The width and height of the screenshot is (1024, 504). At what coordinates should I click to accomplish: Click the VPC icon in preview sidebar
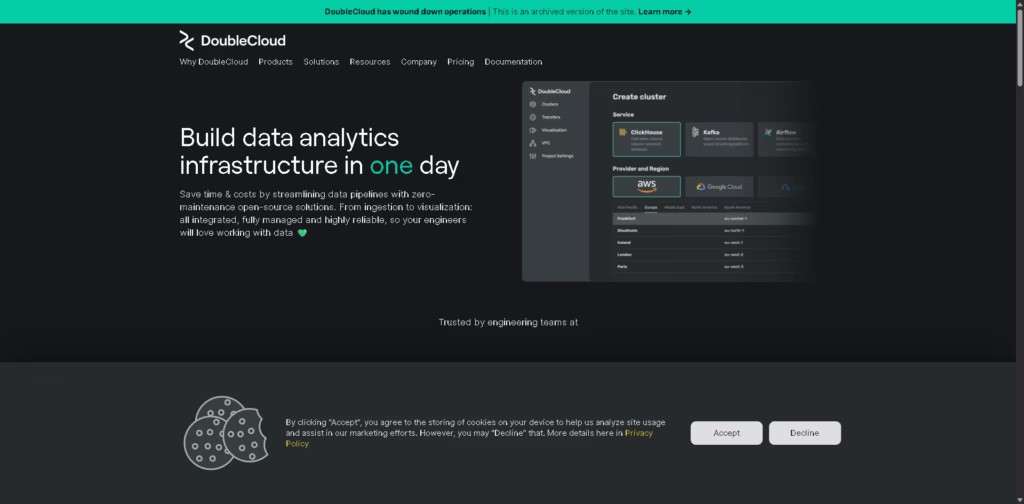(533, 143)
